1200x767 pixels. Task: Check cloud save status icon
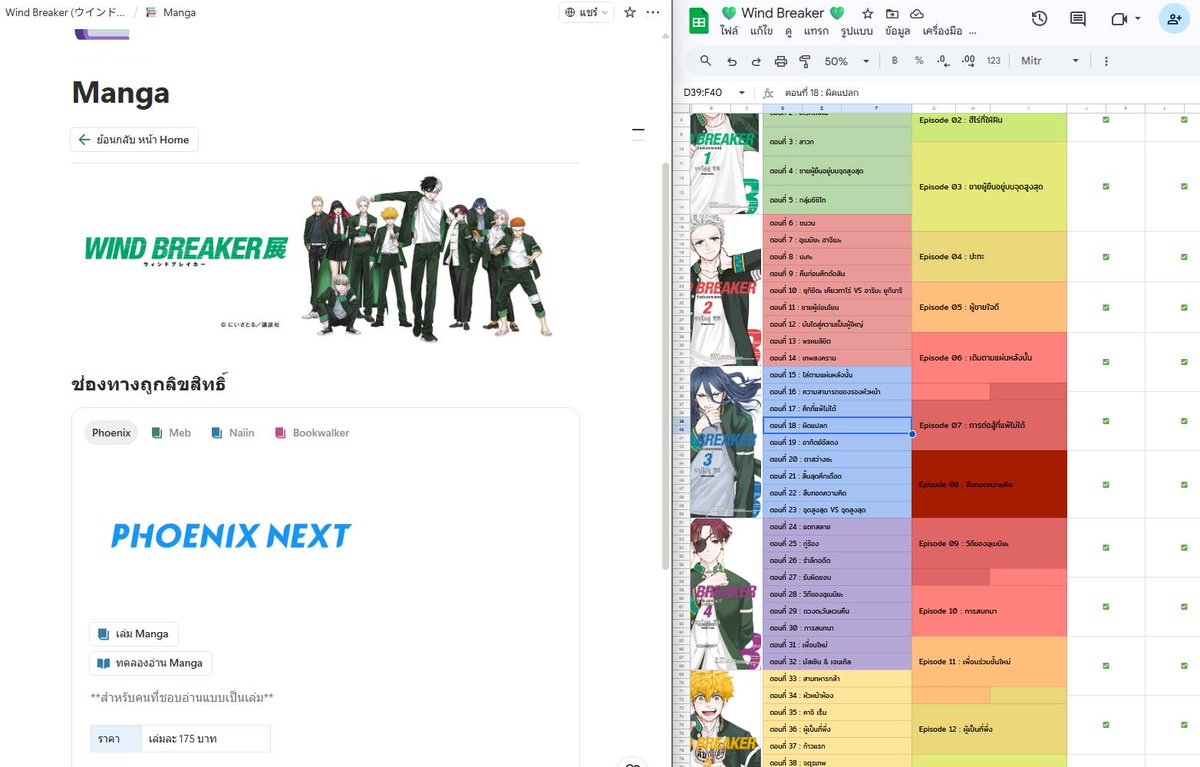click(x=916, y=14)
